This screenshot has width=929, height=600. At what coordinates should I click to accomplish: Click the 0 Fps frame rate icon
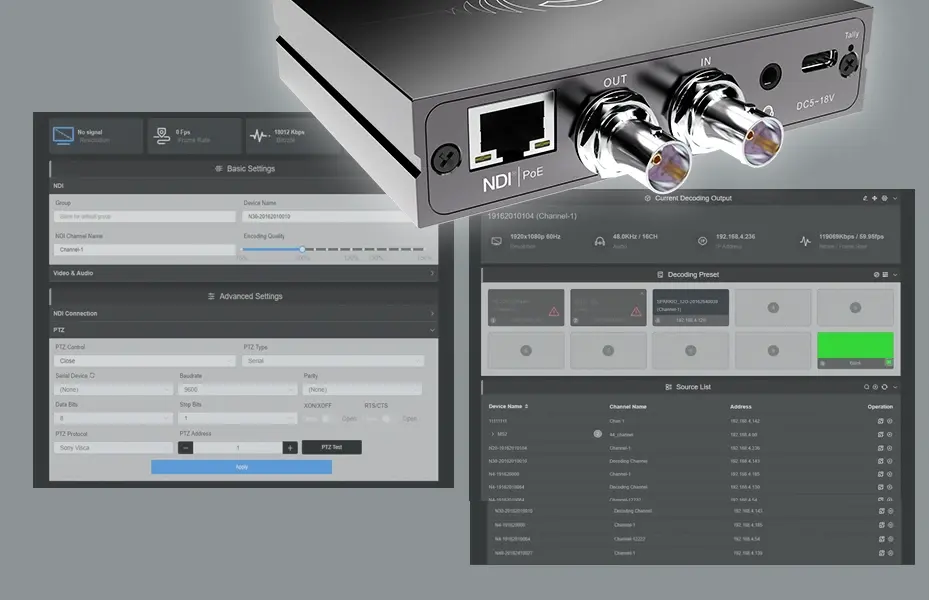(x=162, y=136)
